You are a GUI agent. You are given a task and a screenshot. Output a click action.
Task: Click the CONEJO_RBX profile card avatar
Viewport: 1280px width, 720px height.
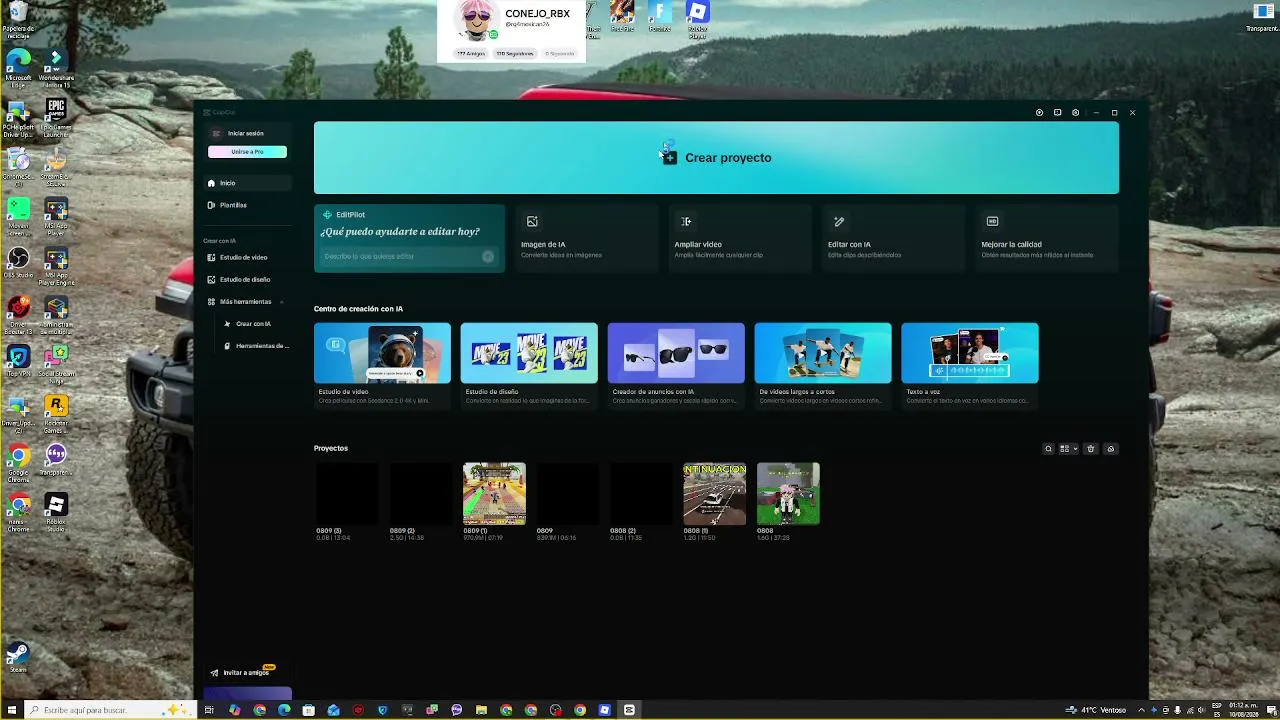tap(474, 20)
